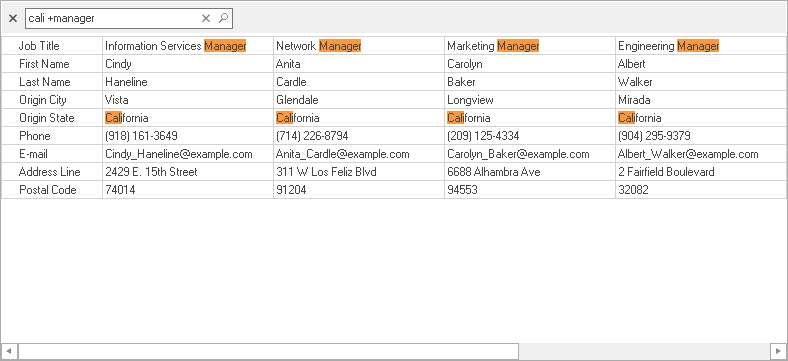Viewport: 788px width, 361px height.
Task: Click Anita_Cardle@example.com email cell
Action: 359,154
